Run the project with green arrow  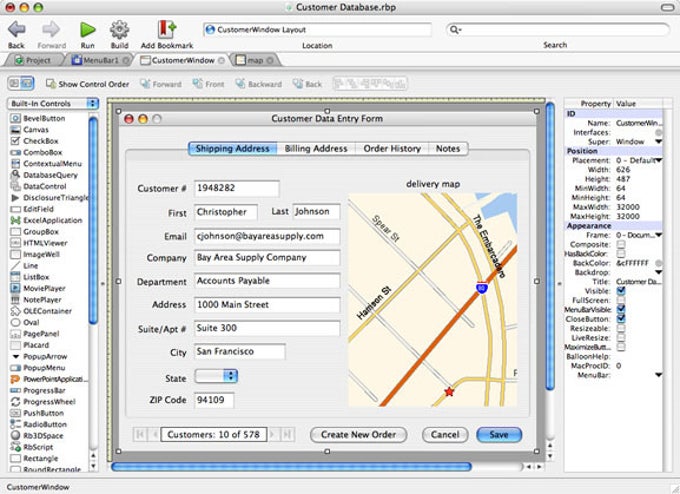[88, 29]
